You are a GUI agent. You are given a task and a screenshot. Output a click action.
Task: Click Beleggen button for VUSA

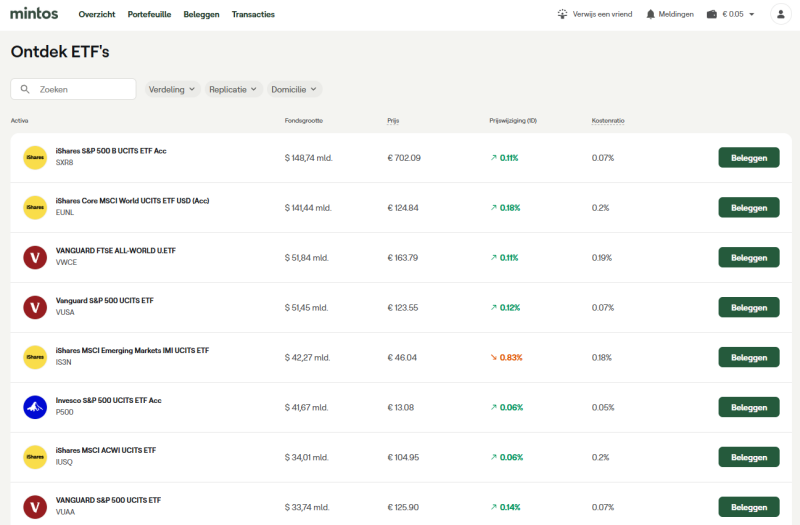point(749,308)
